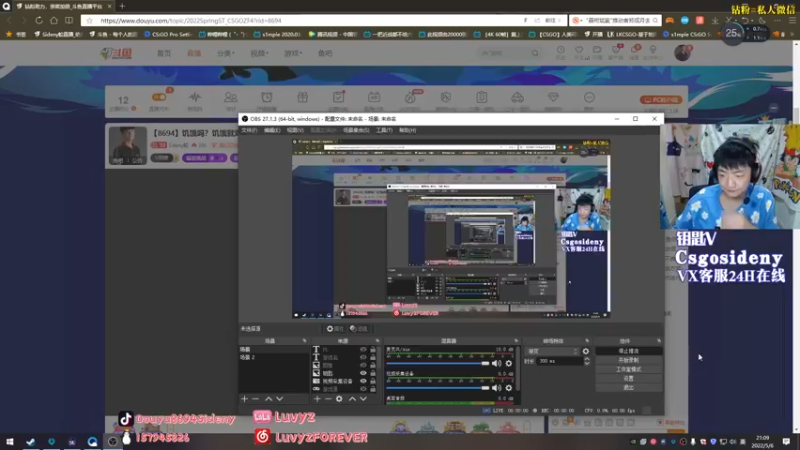Open the Douyu gift box icon in toolbar
Viewport: 800px width, 450px height.
tap(303, 99)
